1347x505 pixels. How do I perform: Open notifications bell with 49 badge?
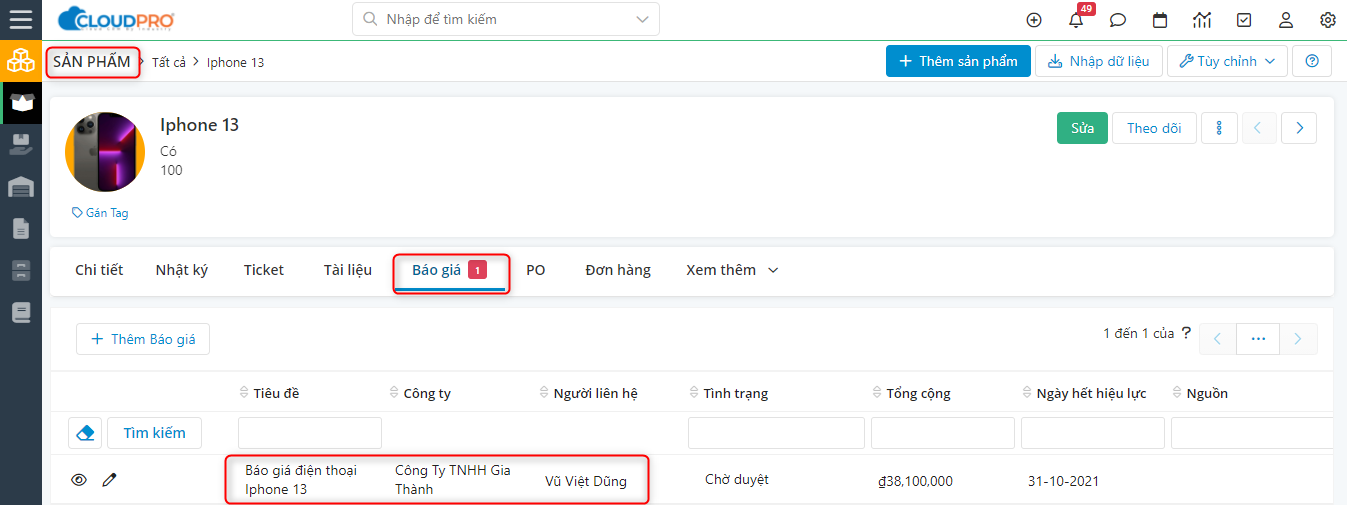coord(1077,19)
